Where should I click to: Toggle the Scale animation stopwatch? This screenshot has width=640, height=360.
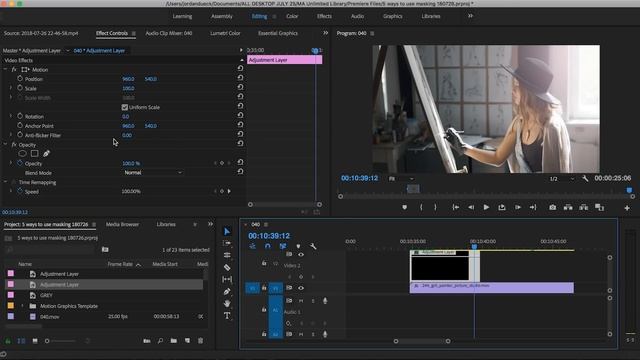coord(20,88)
